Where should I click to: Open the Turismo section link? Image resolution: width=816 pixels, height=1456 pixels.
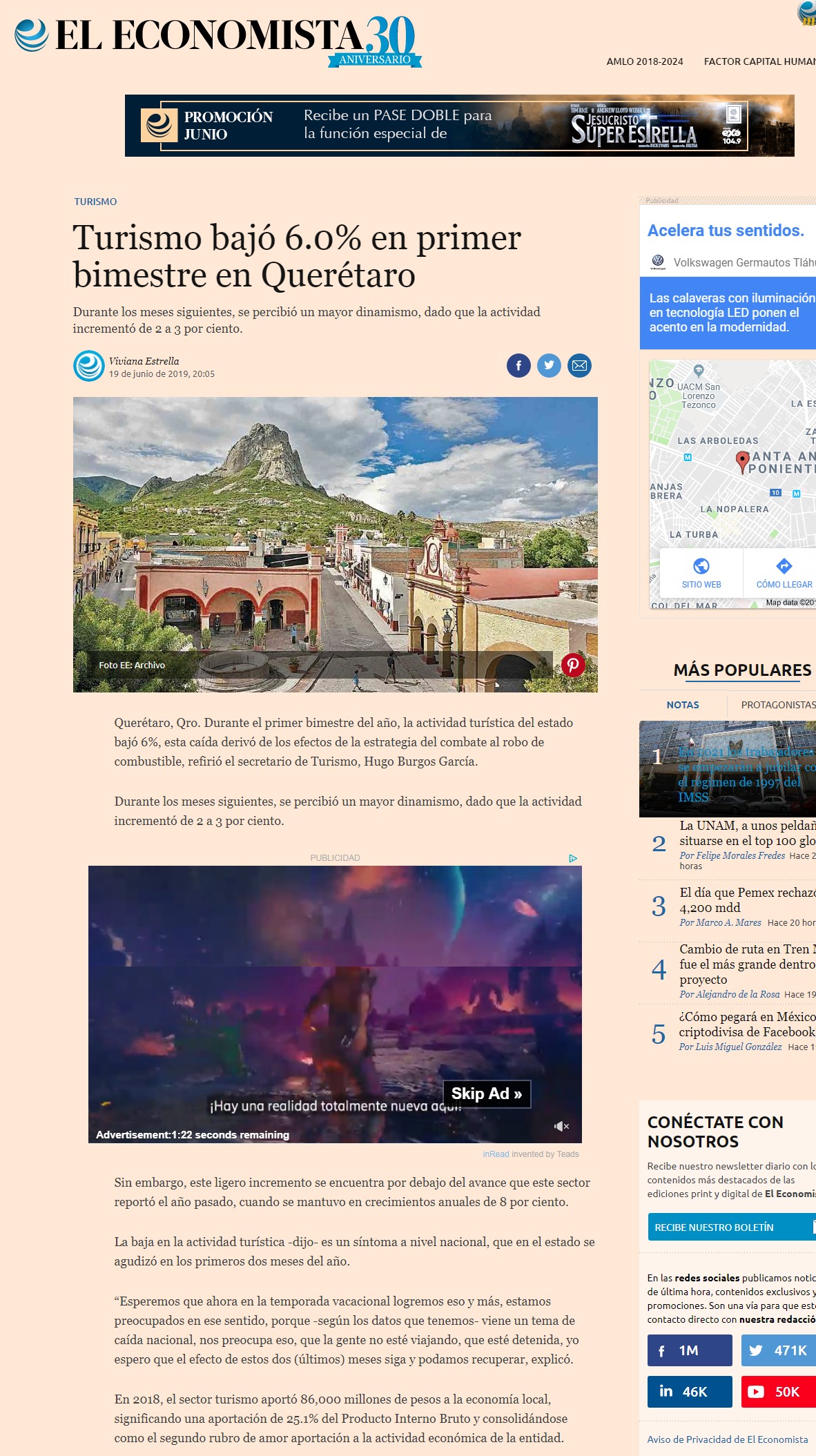[95, 202]
